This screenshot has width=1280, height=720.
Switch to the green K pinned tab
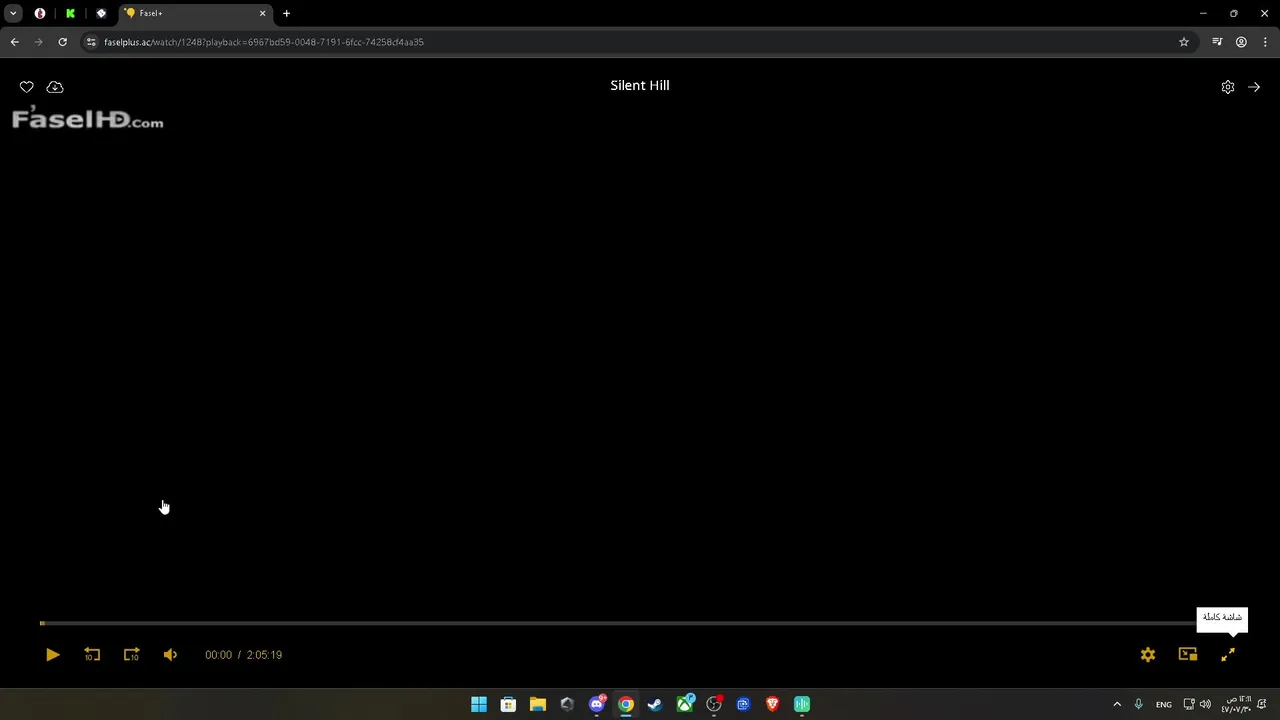pyautogui.click(x=70, y=13)
